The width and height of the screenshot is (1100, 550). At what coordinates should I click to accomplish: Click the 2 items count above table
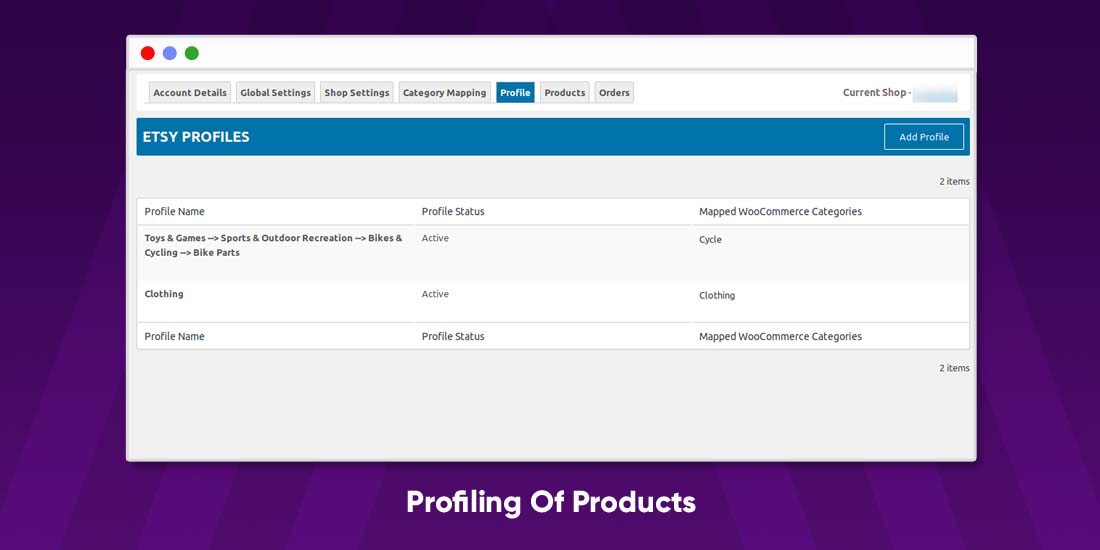(x=954, y=181)
